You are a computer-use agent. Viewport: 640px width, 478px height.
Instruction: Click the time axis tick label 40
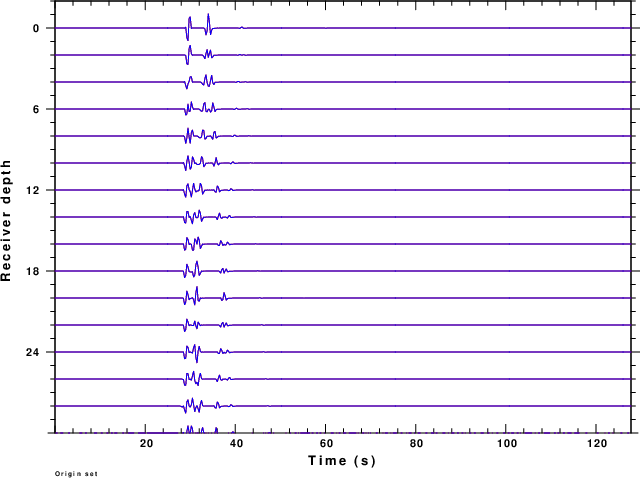(236, 443)
